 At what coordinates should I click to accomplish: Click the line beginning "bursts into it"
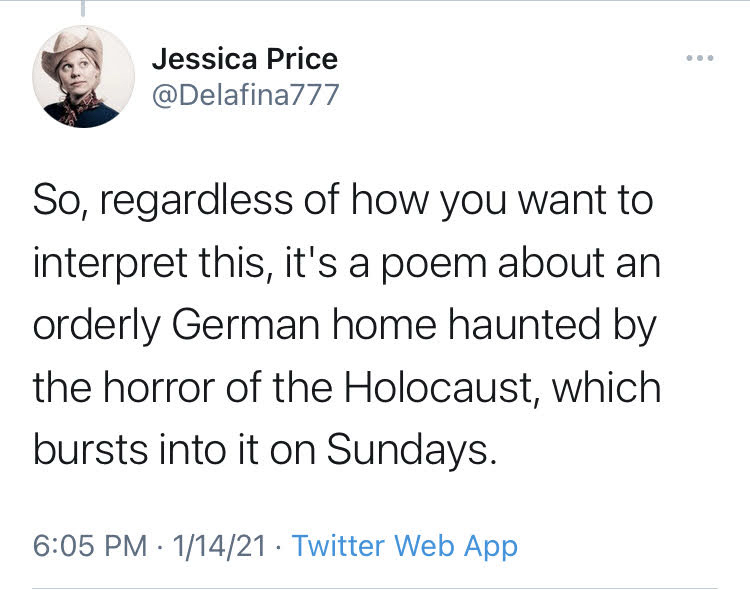(x=264, y=449)
